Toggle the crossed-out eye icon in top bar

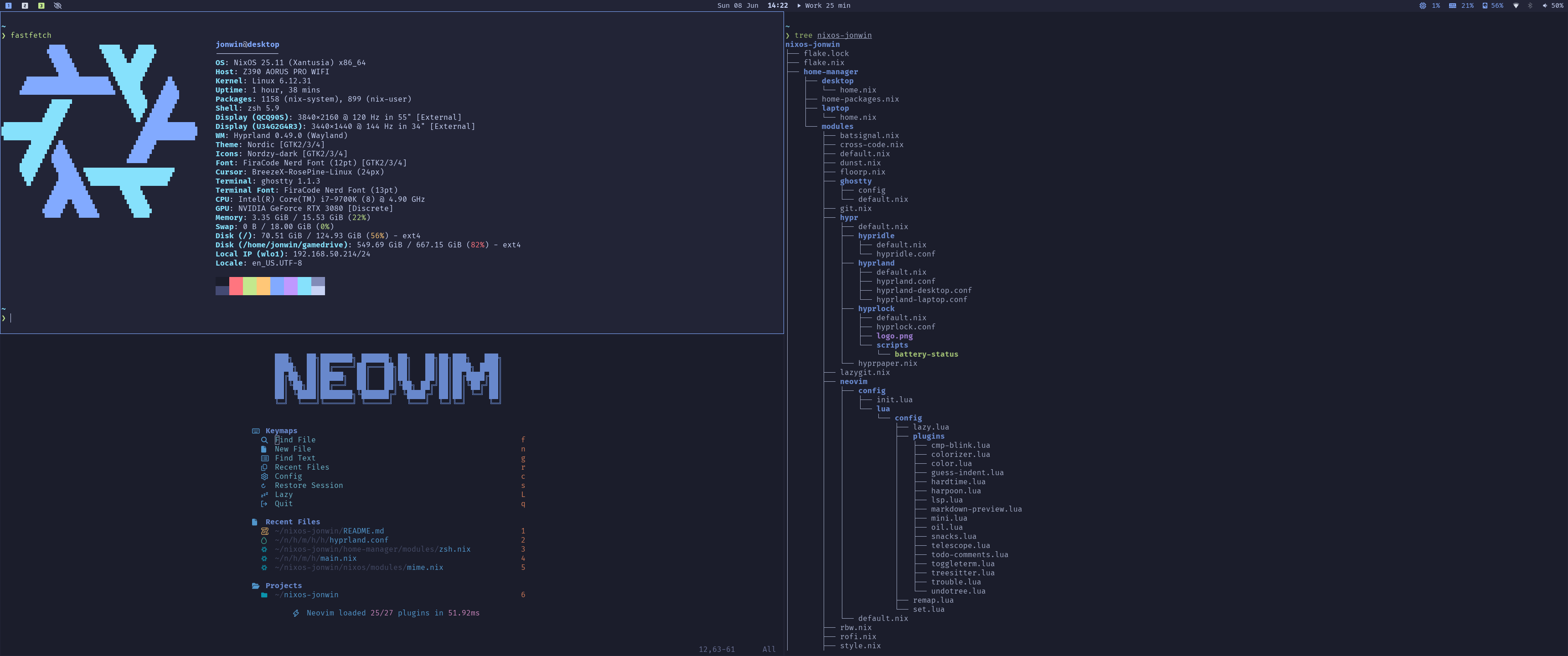coord(58,5)
